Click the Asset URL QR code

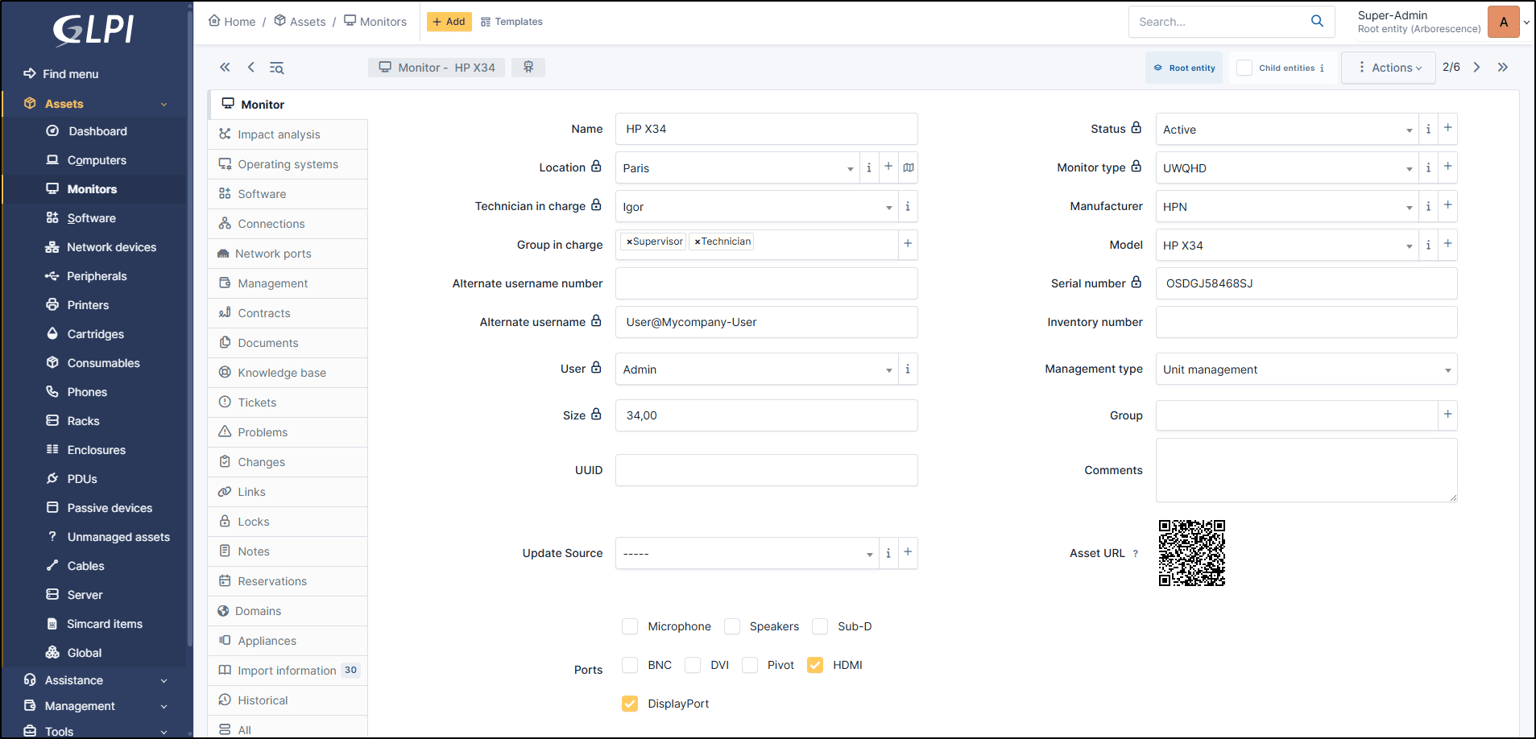1192,553
